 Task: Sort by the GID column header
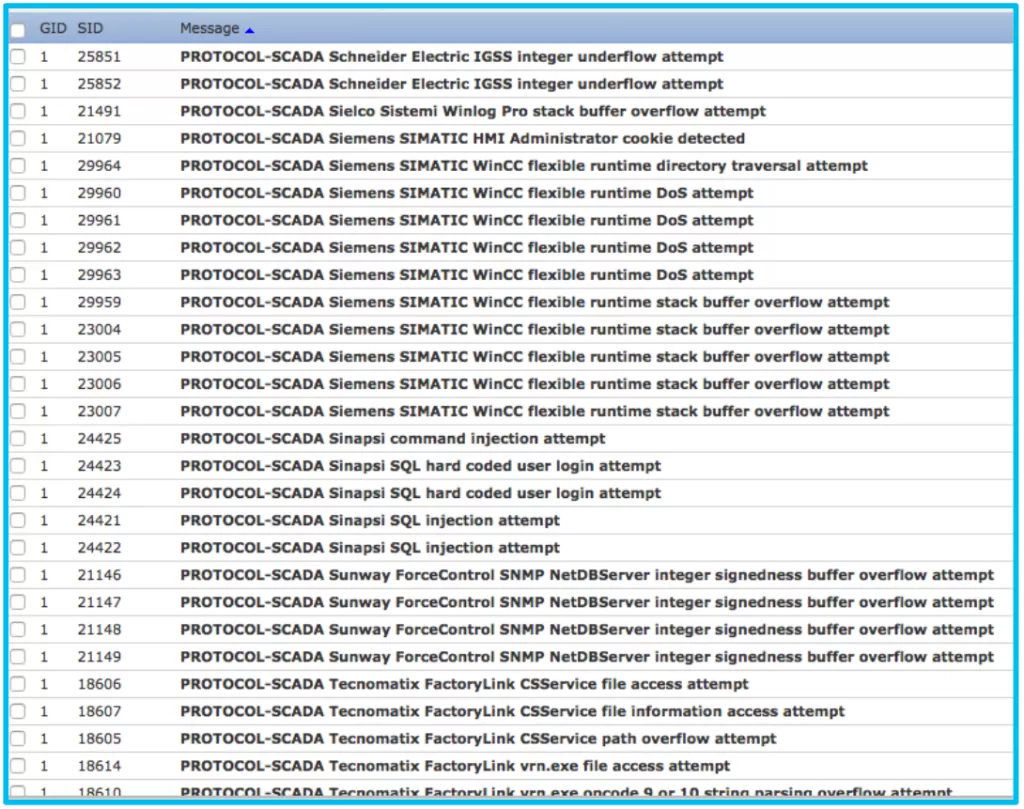pyautogui.click(x=52, y=29)
